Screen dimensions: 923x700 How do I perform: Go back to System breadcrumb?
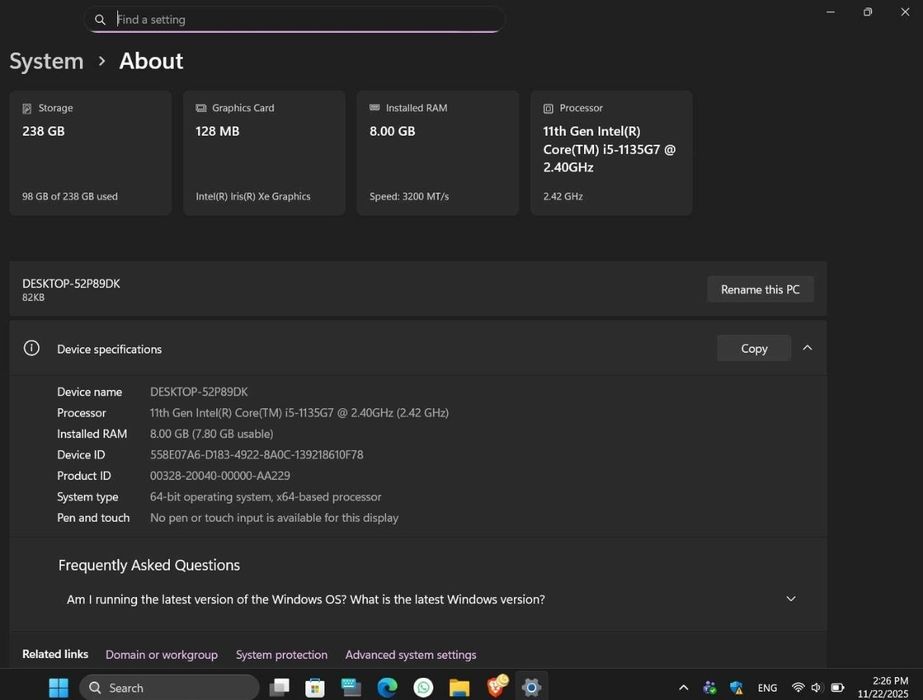[47, 61]
